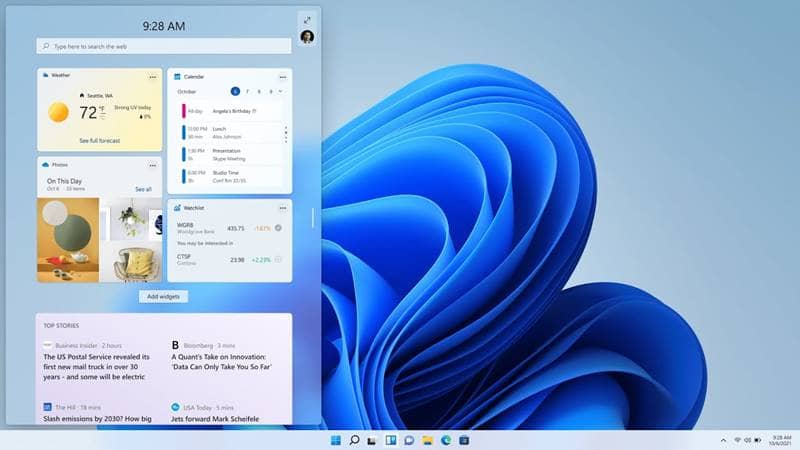Open Microsoft Store on the taskbar
The image size is (800, 450).
pos(464,440)
